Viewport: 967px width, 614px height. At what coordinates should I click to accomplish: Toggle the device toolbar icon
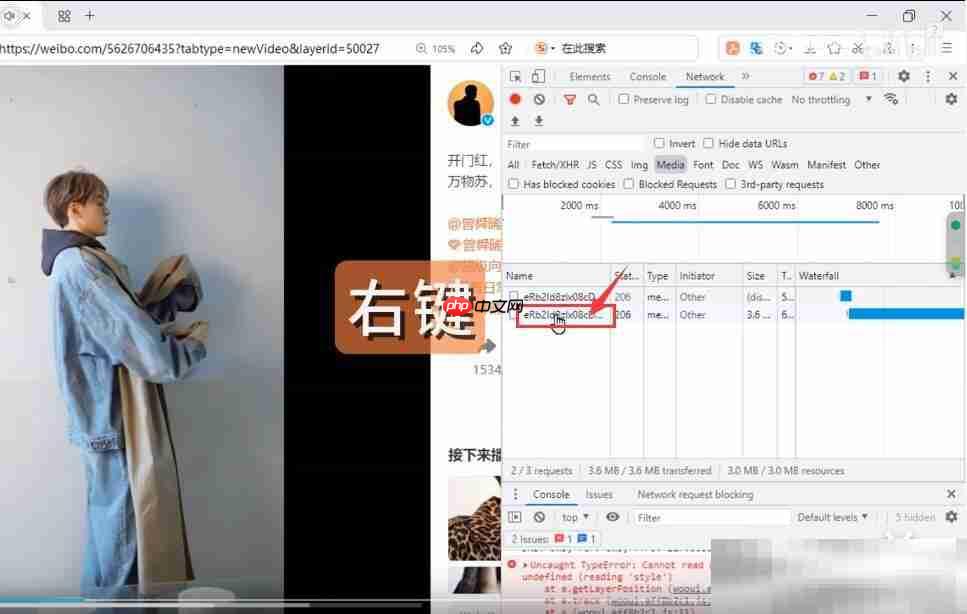[x=538, y=76]
